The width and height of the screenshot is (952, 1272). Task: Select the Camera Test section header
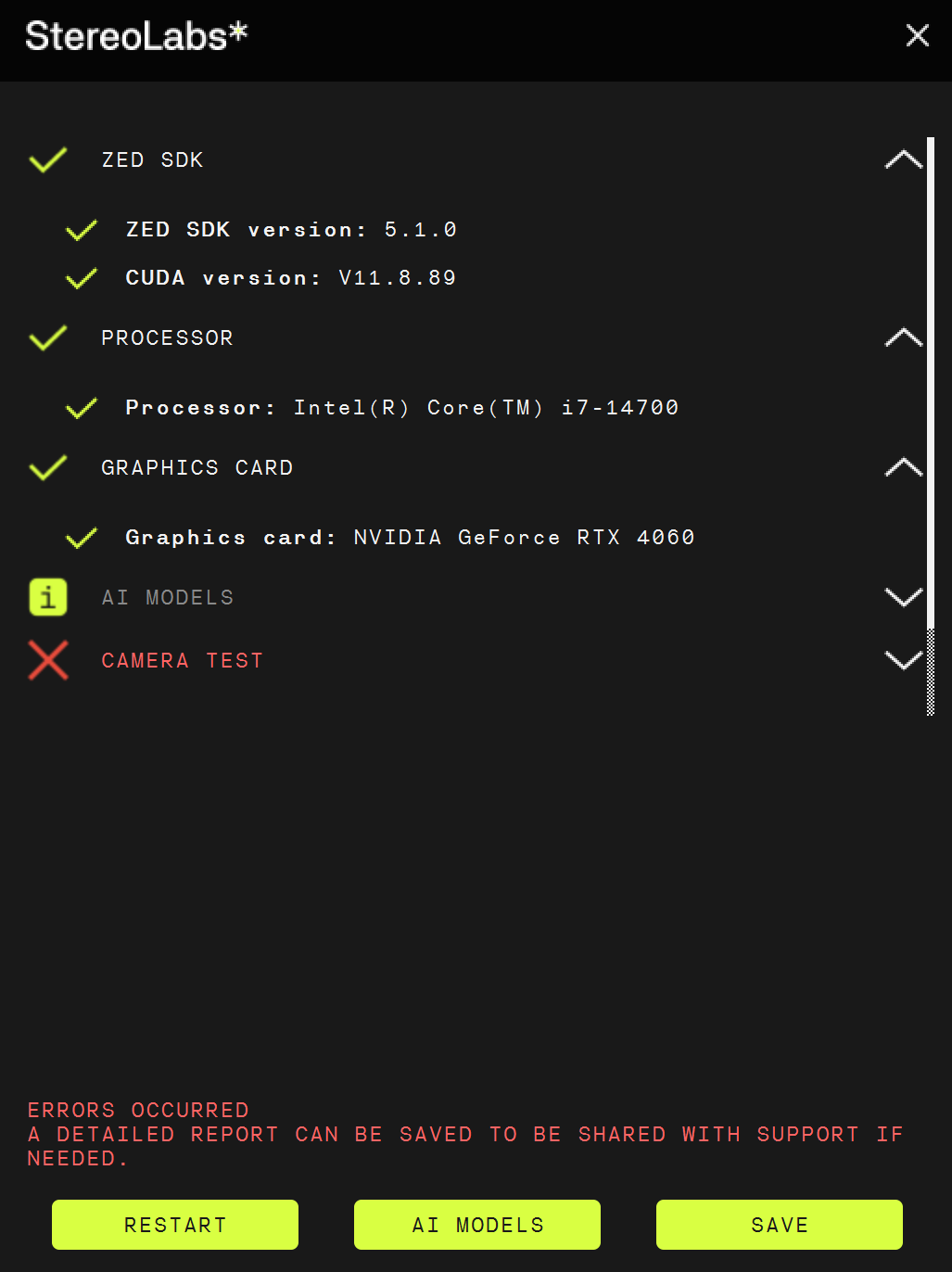183,660
